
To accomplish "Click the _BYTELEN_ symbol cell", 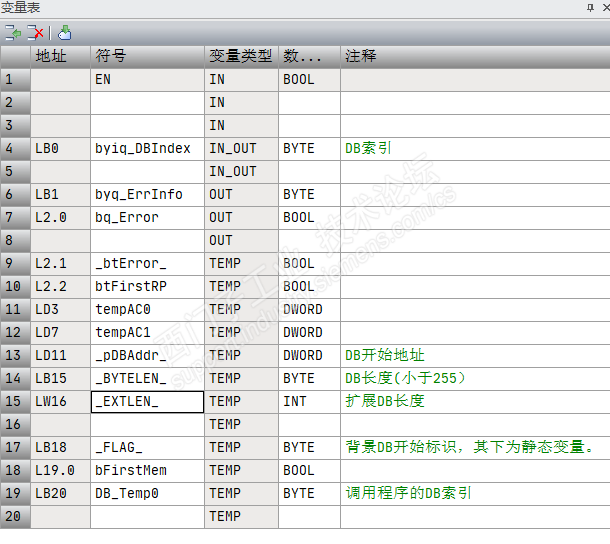I will [x=147, y=379].
